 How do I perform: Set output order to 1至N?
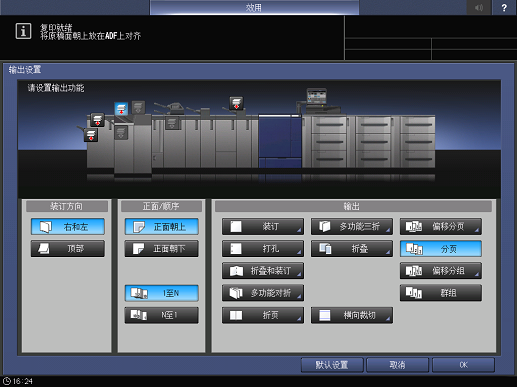(162, 293)
